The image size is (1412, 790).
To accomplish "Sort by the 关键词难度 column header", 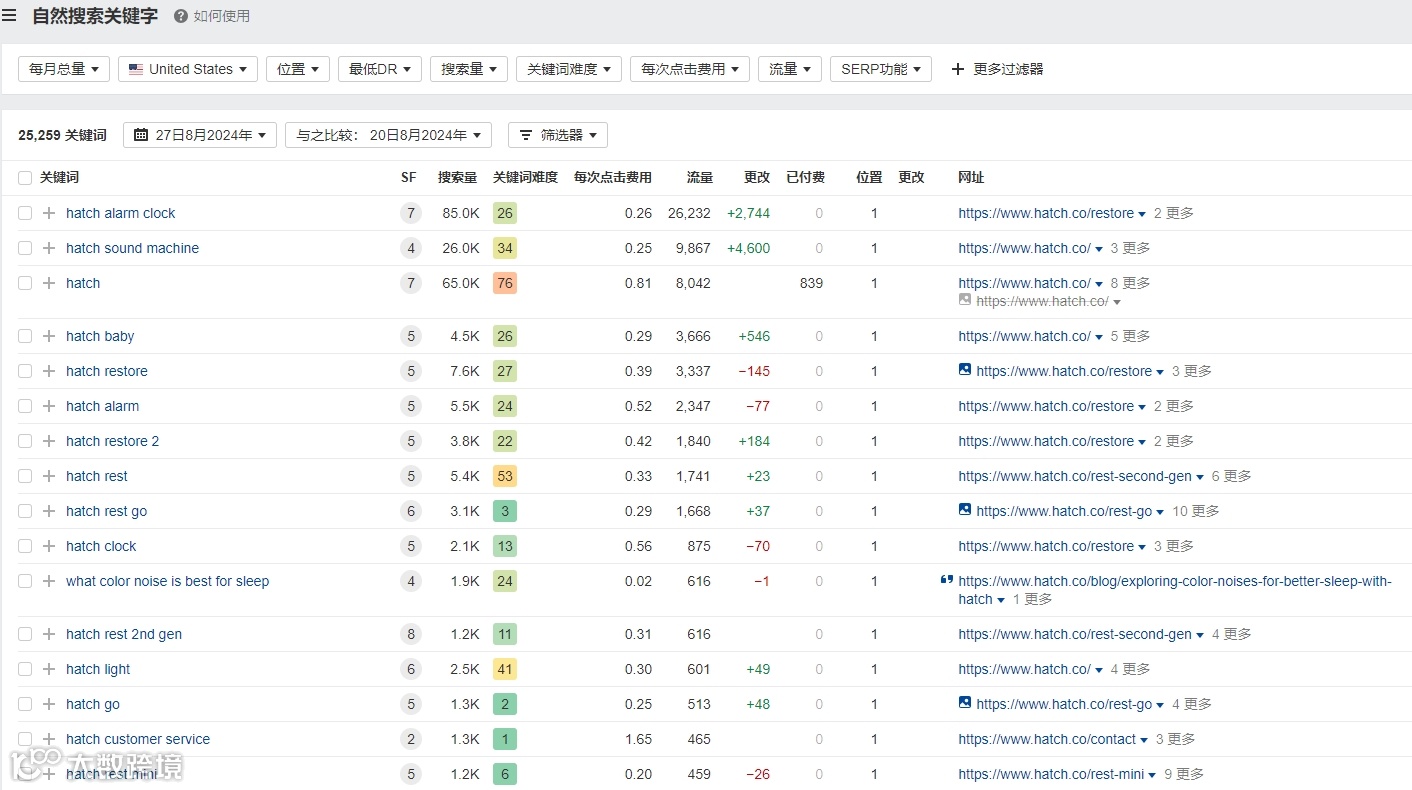I will [x=525, y=177].
